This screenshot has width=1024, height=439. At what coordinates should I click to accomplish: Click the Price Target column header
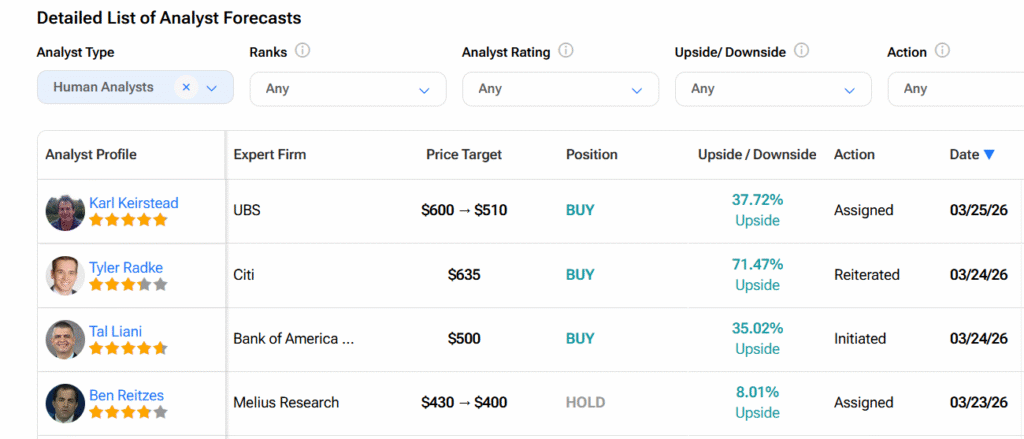click(x=464, y=155)
